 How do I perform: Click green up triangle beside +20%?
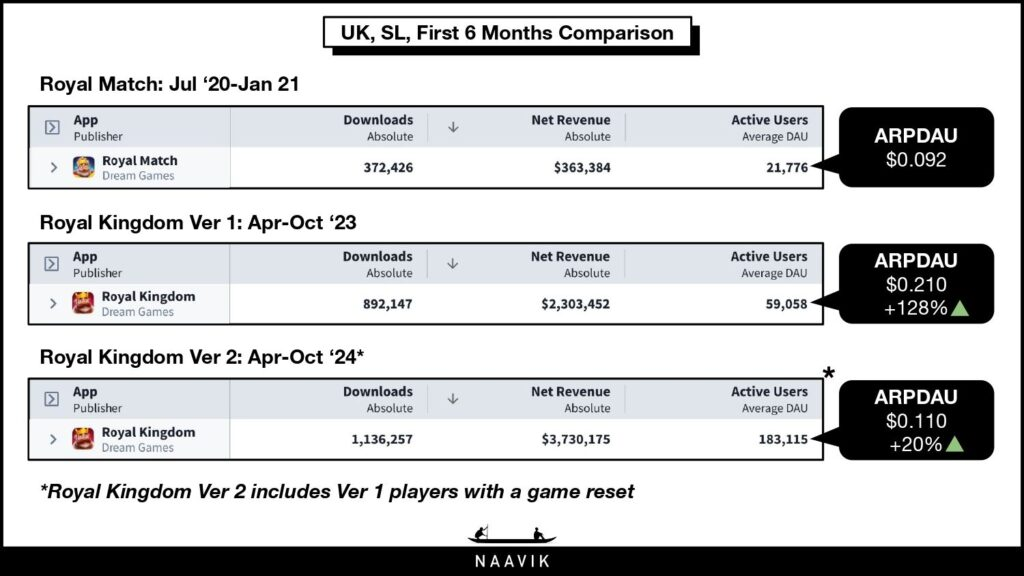coord(955,444)
